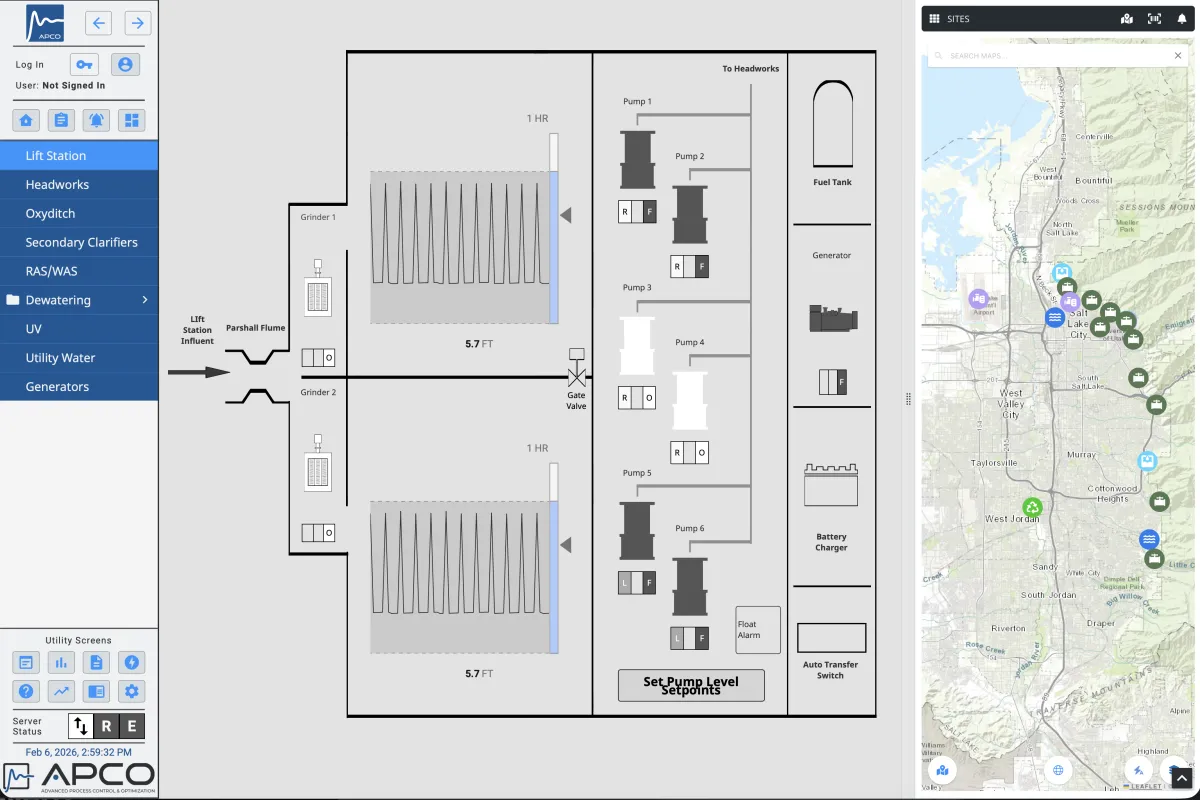Click the barcode scan icon in Sites header
The height and width of the screenshot is (800, 1200).
coord(1155,18)
